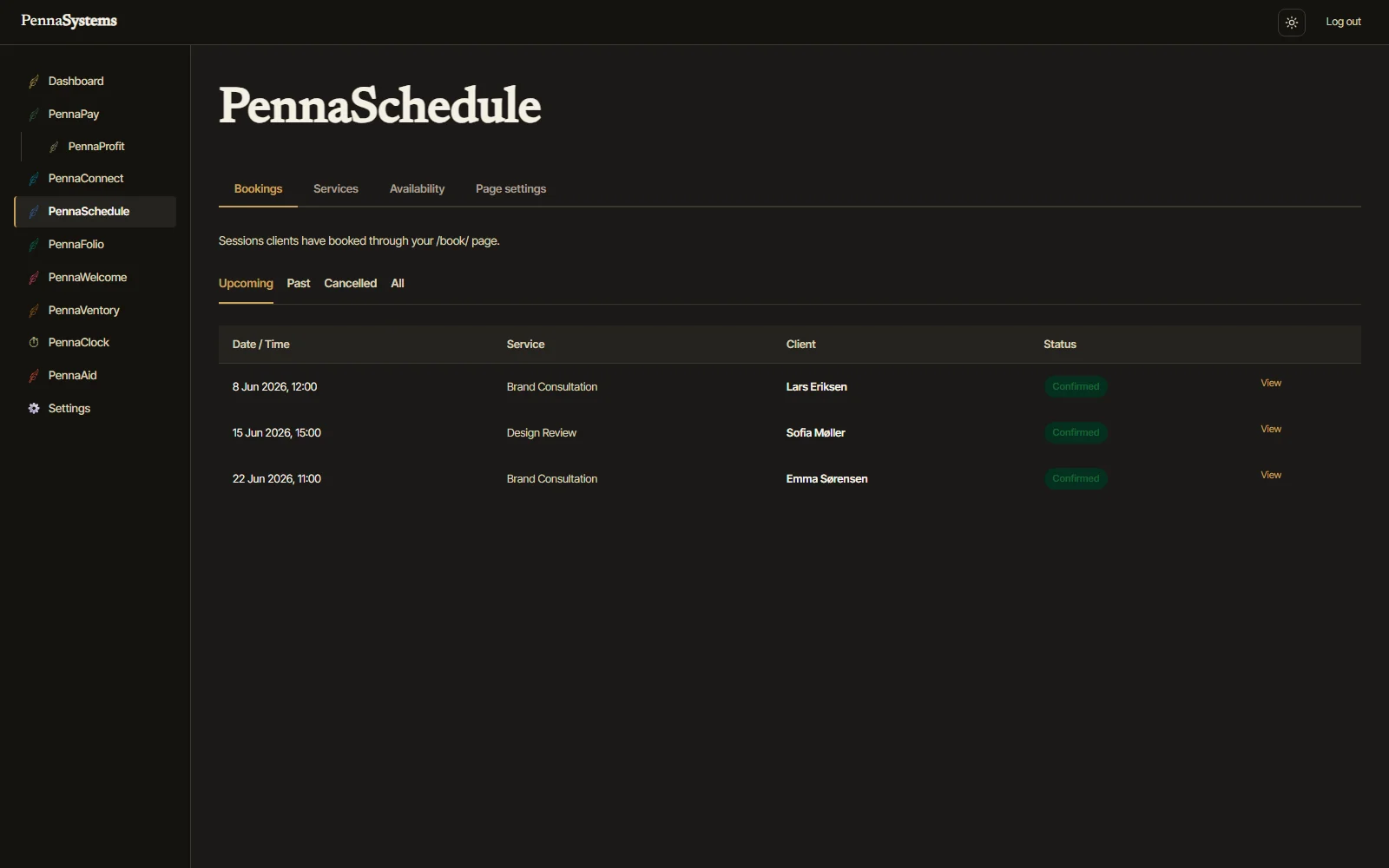
Task: Click Brand Consultation in Emma Sørensen row
Action: point(551,479)
